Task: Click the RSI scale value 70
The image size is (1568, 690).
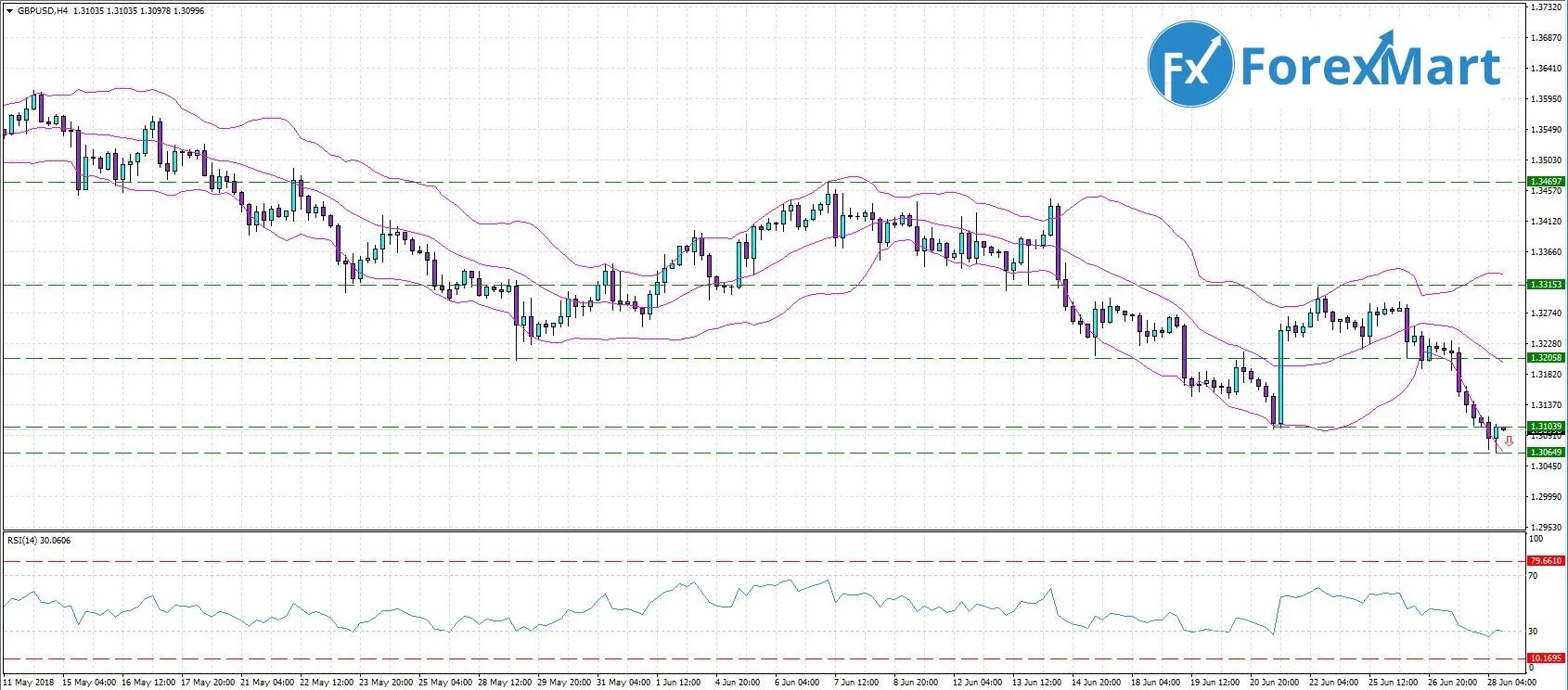Action: pos(1535,576)
